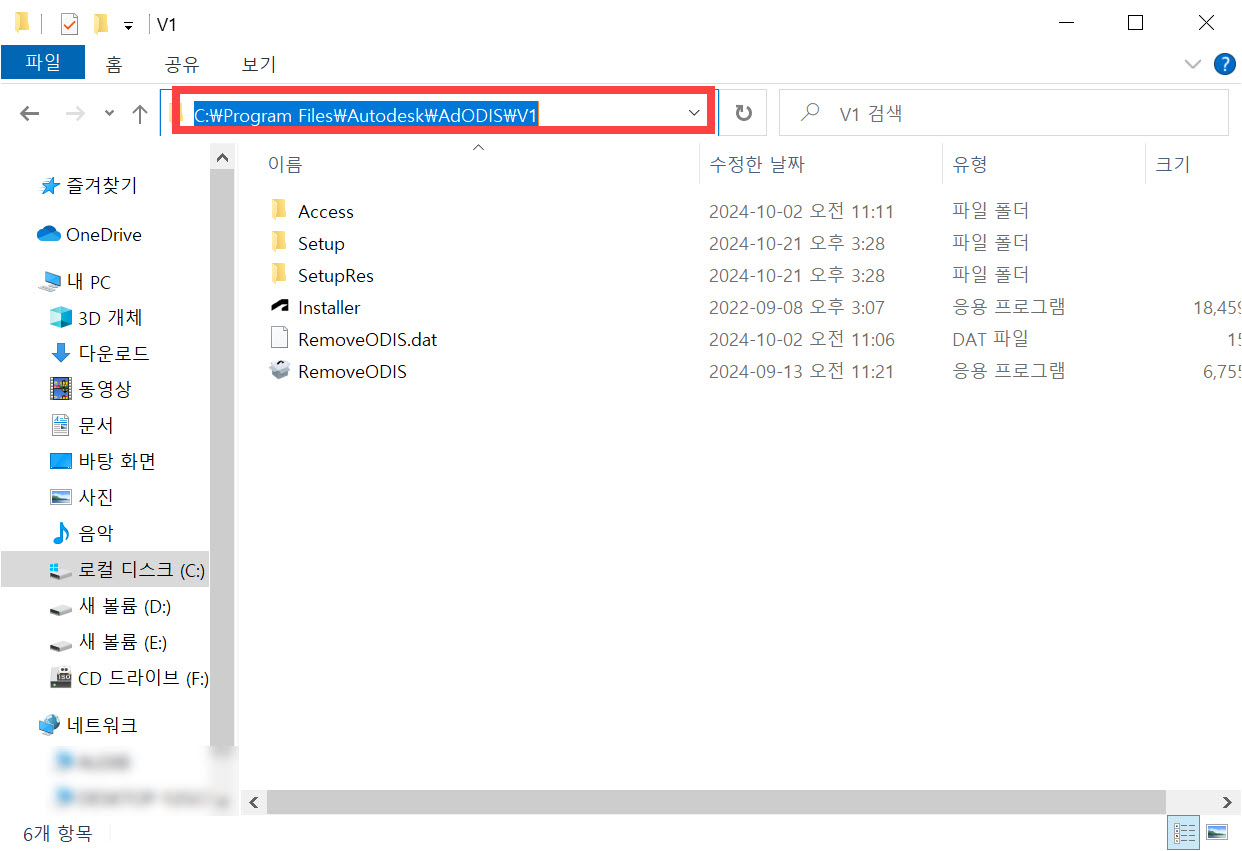The width and height of the screenshot is (1242, 851).
Task: Open the 파일 ribbon tab
Action: [43, 63]
